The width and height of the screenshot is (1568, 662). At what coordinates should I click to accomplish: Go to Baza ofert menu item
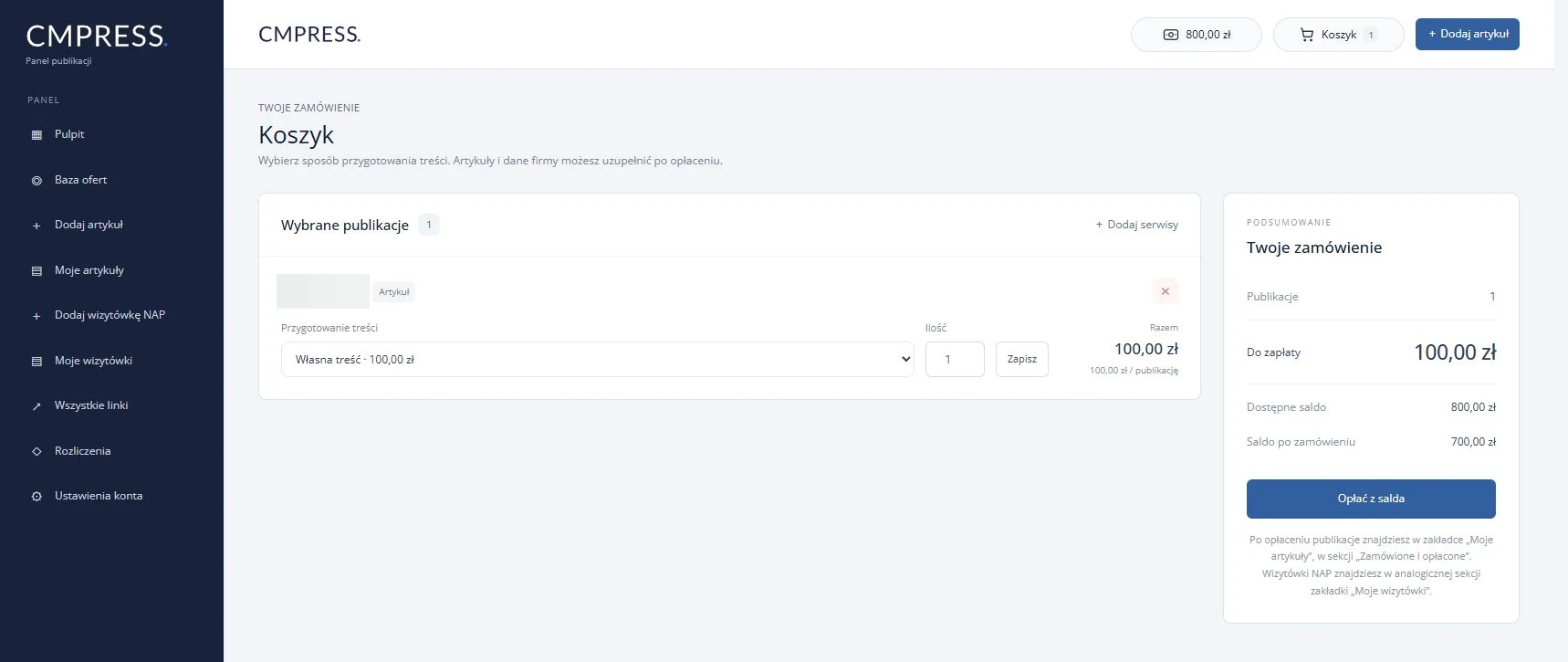pos(80,180)
